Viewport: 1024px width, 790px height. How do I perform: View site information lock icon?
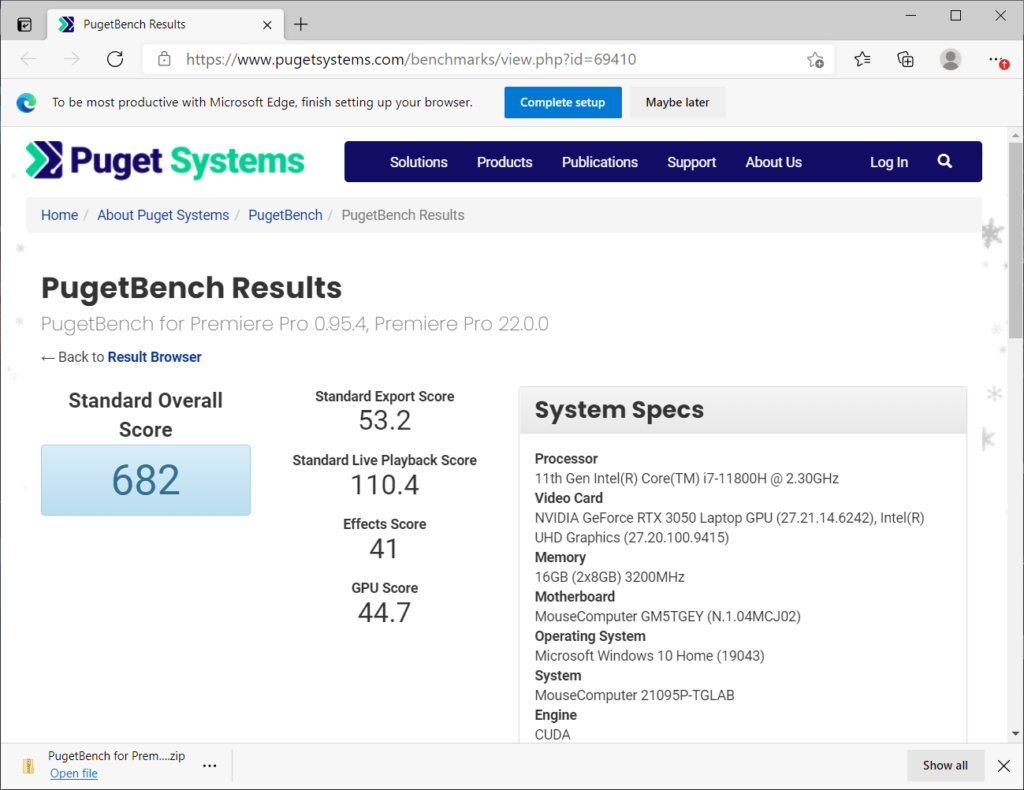(165, 59)
